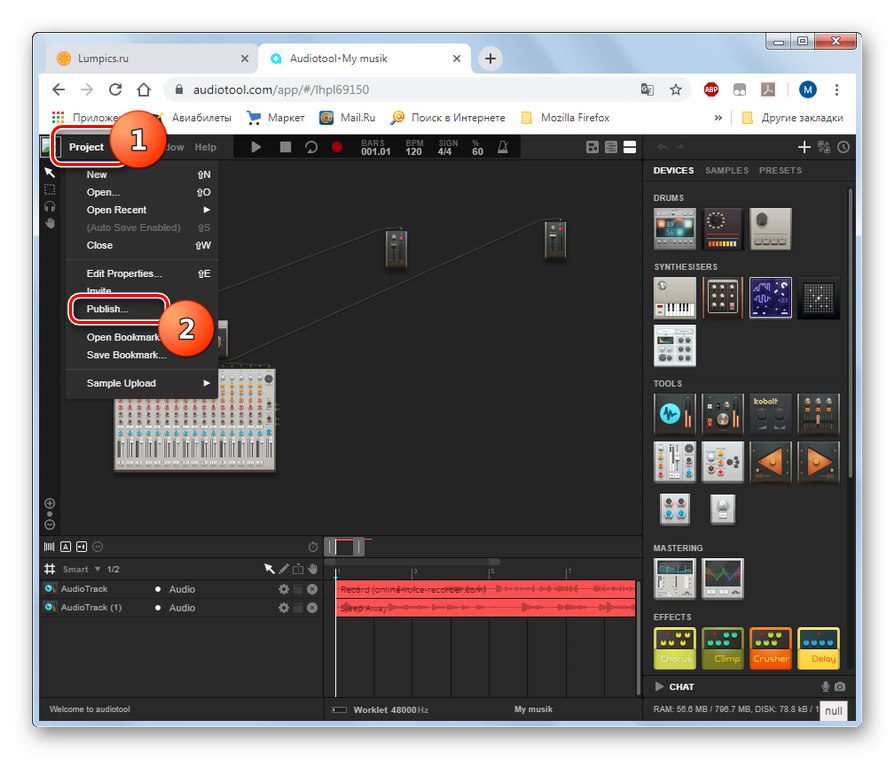The image size is (895, 760).
Task: Switch to the Lumpics.ru browser tab
Action: [x=151, y=58]
